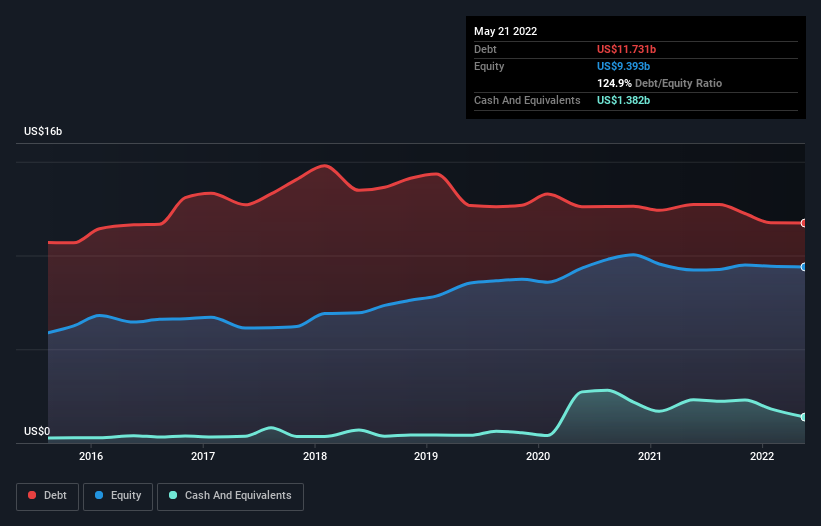Click the US$9.393b equity value

(x=623, y=66)
